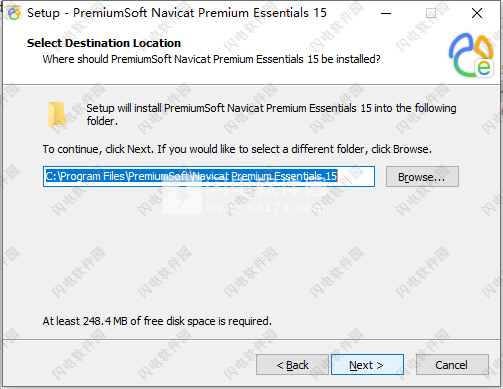This screenshot has width=503, height=389.
Task: Click the greyed-out maximize button
Action: click(x=431, y=13)
